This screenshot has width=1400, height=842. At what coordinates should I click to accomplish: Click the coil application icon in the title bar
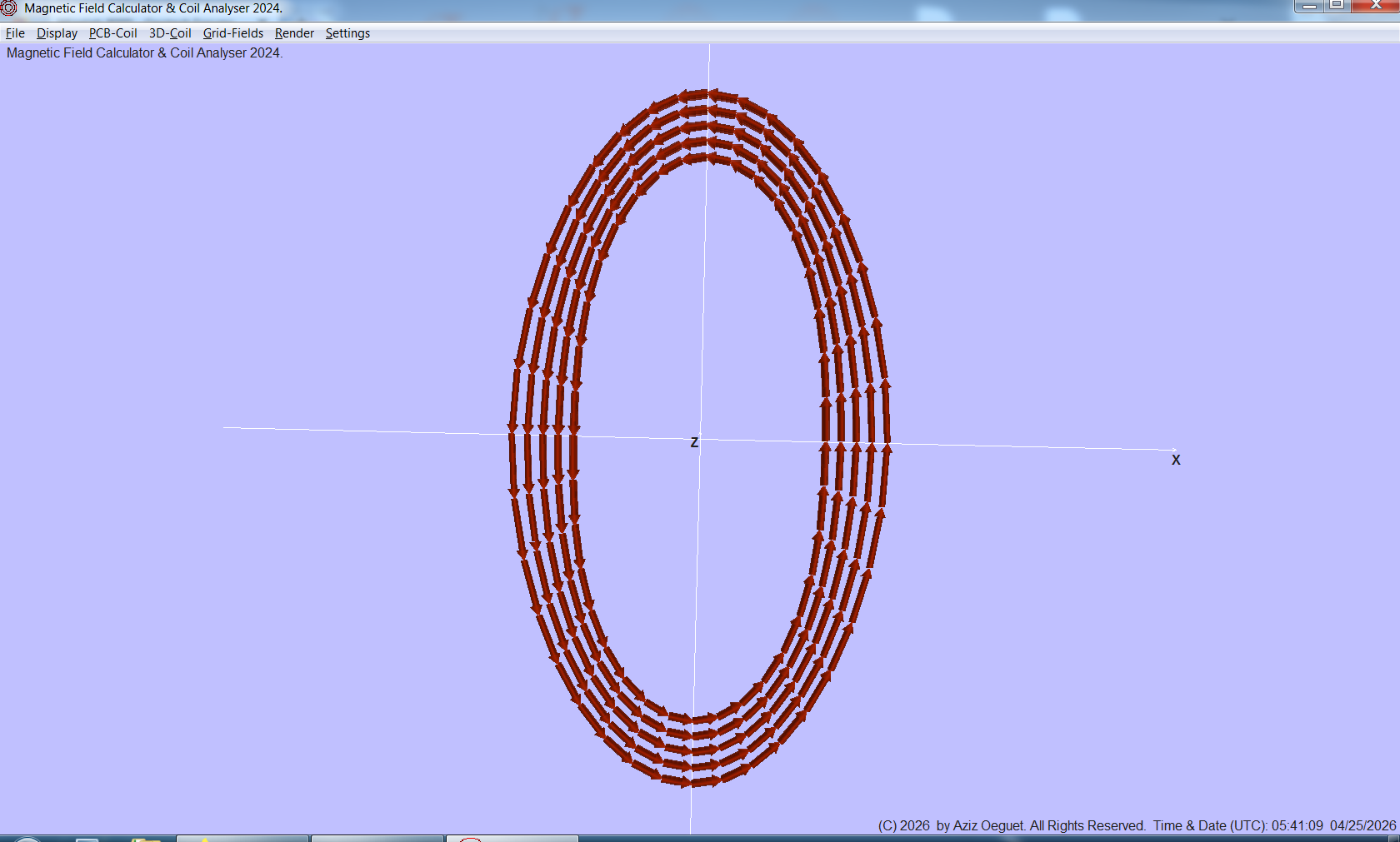[8, 9]
